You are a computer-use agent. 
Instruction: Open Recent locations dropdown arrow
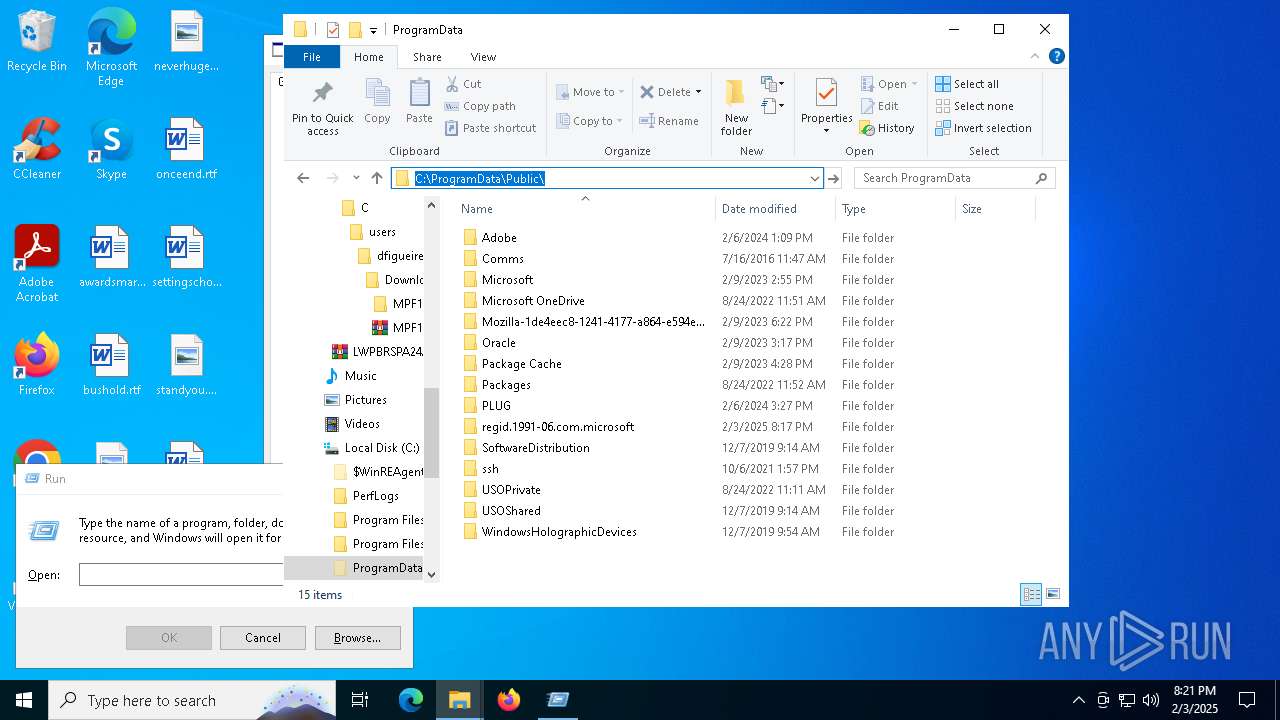pos(356,178)
